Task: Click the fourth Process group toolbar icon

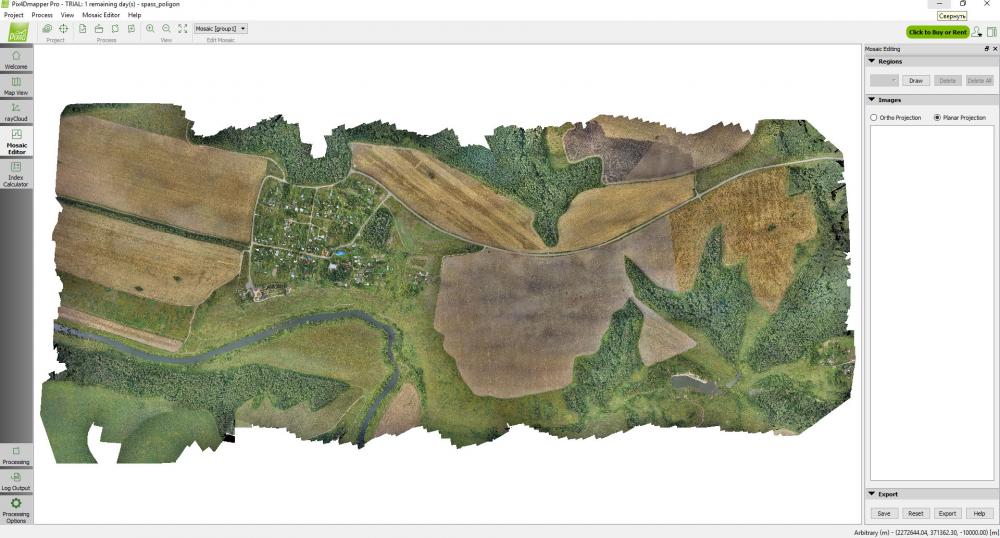Action: pyautogui.click(x=131, y=29)
